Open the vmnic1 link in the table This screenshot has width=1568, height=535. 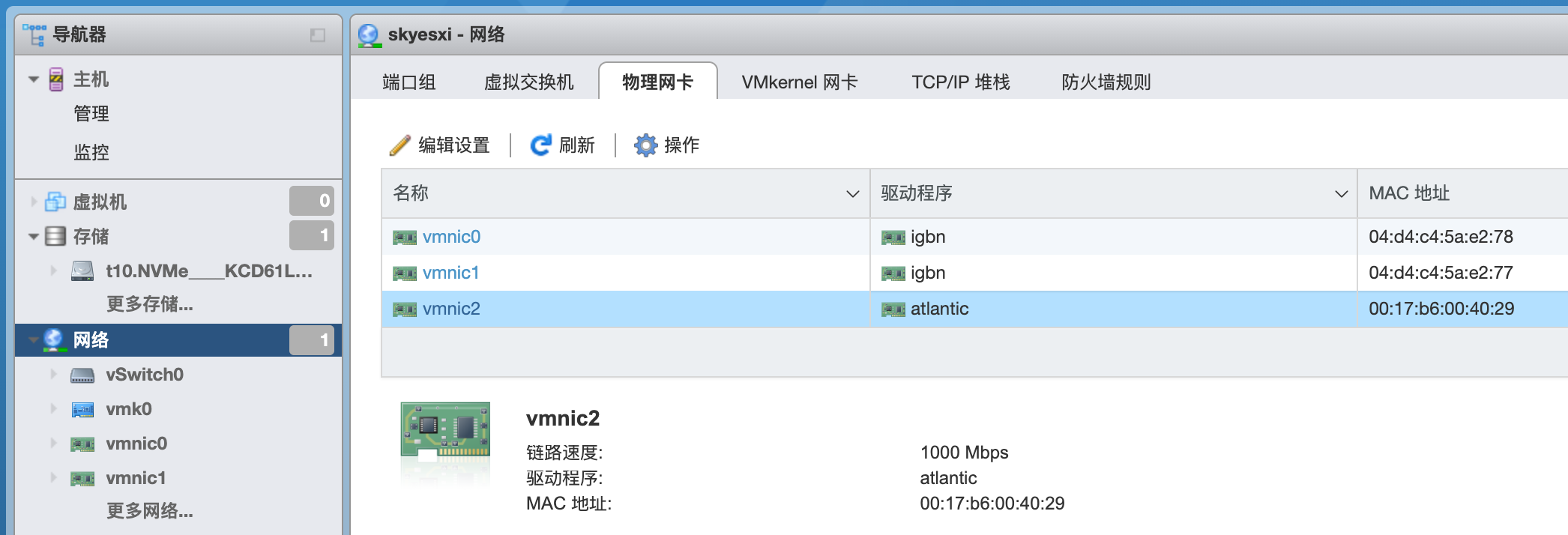click(450, 273)
